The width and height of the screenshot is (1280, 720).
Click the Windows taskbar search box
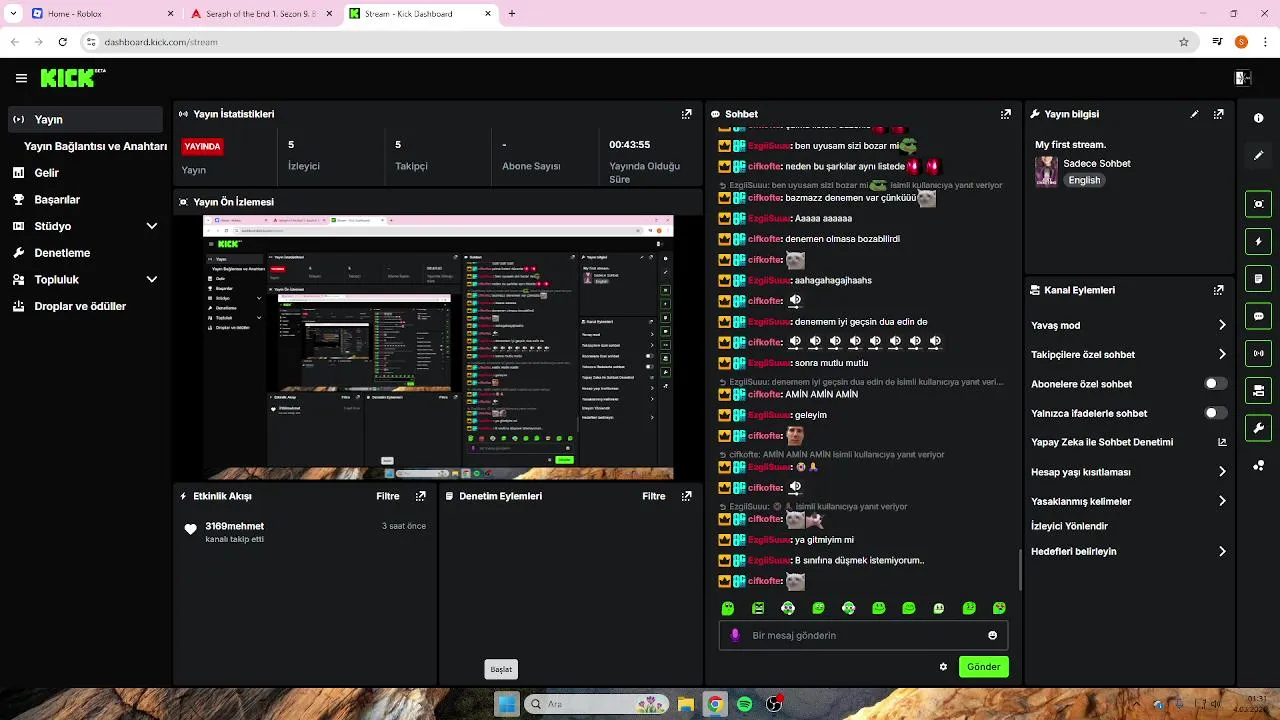tap(596, 704)
